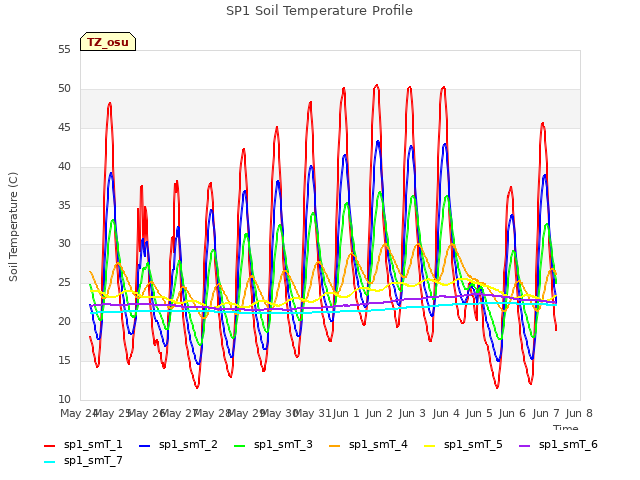Click purple swatch beside sp1_smT_6
Viewport: 640px width, 480px height.
pos(524,446)
